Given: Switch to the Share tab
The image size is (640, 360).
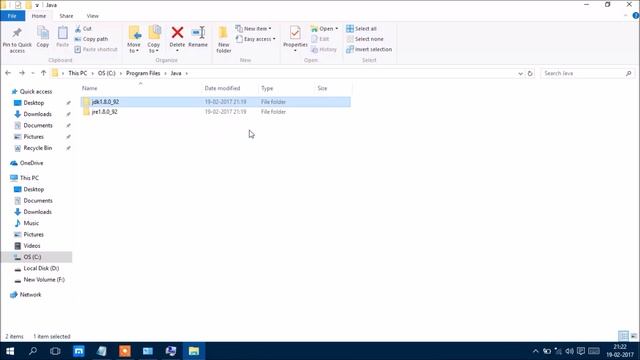Looking at the screenshot, I should (66, 16).
